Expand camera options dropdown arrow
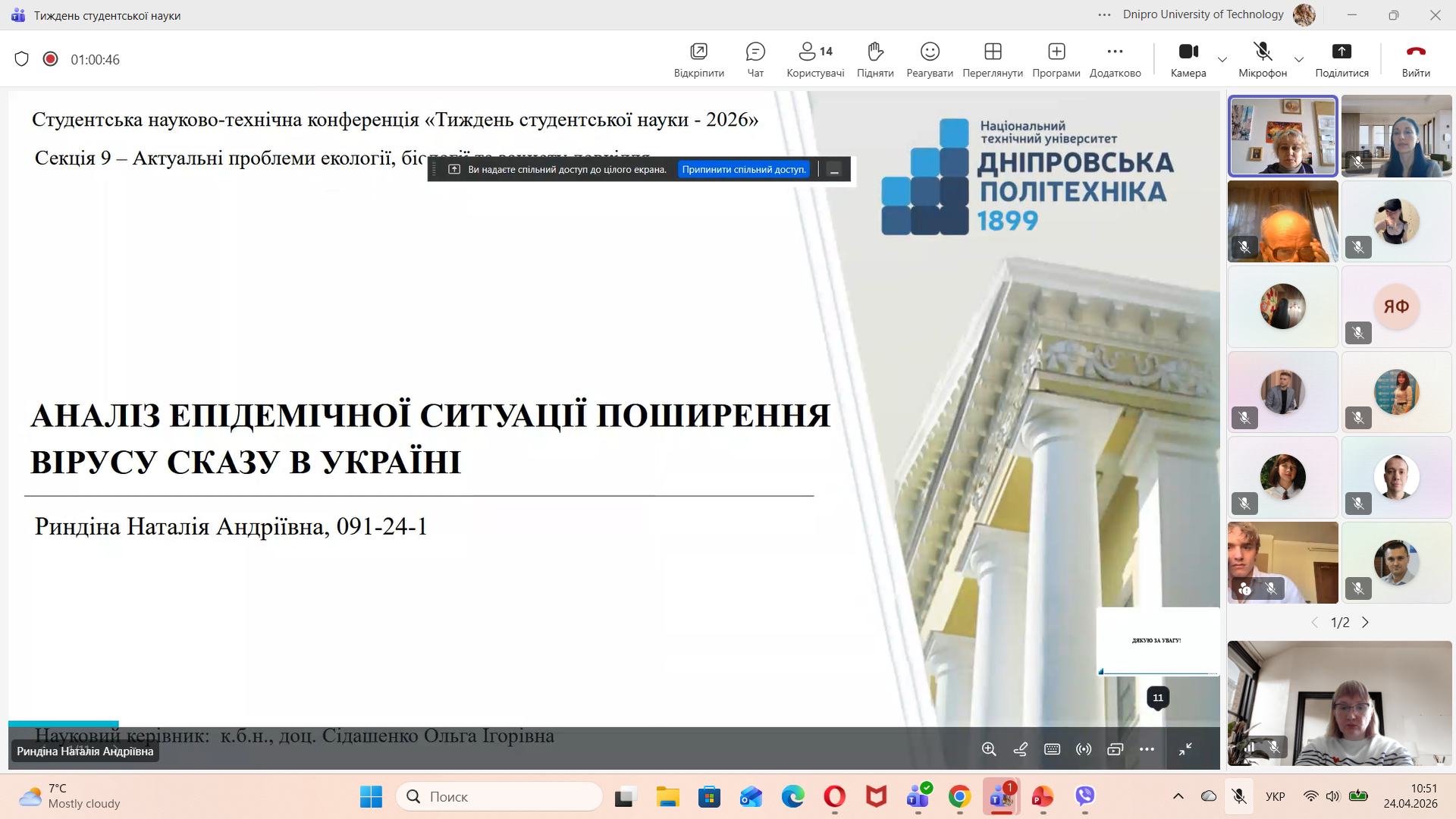Screen dimensions: 1456x819 click(x=1222, y=59)
